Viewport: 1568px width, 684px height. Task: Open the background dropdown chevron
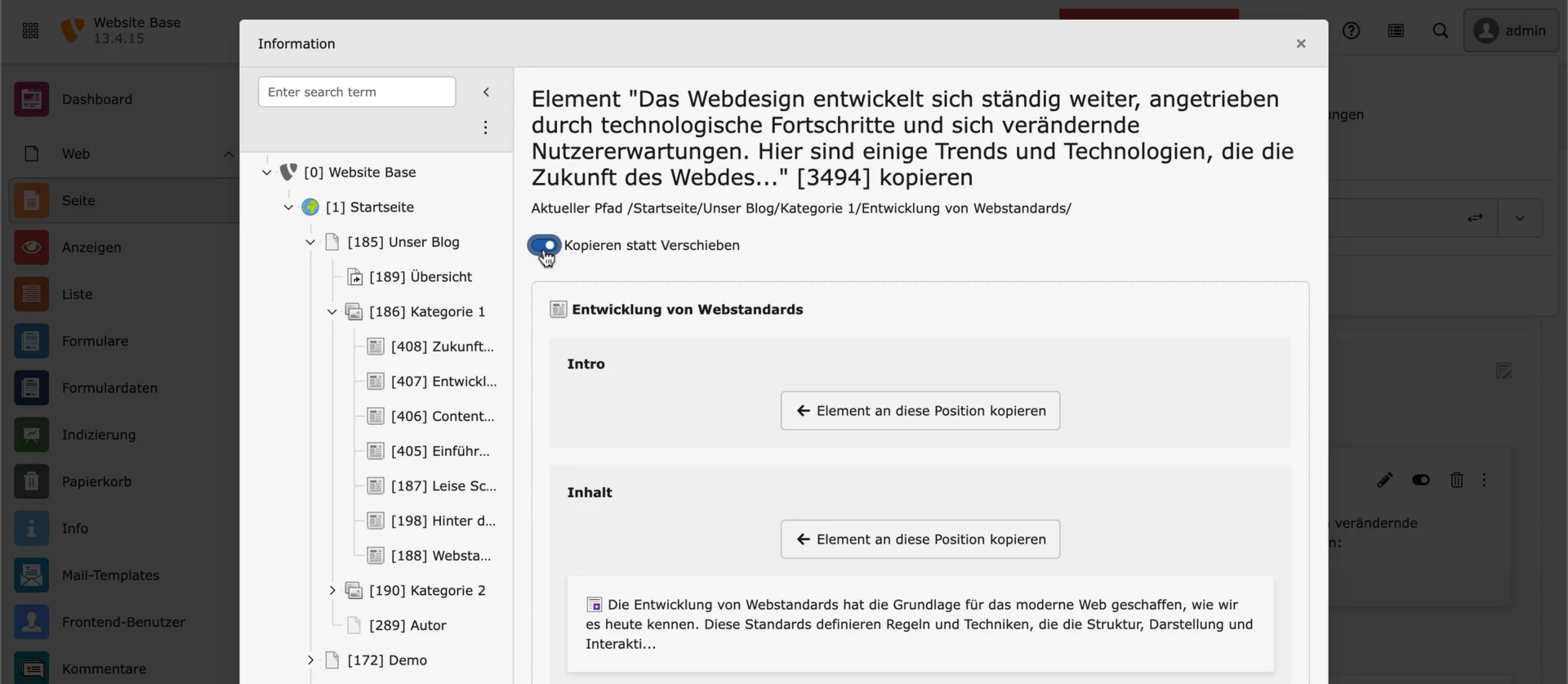click(1520, 218)
